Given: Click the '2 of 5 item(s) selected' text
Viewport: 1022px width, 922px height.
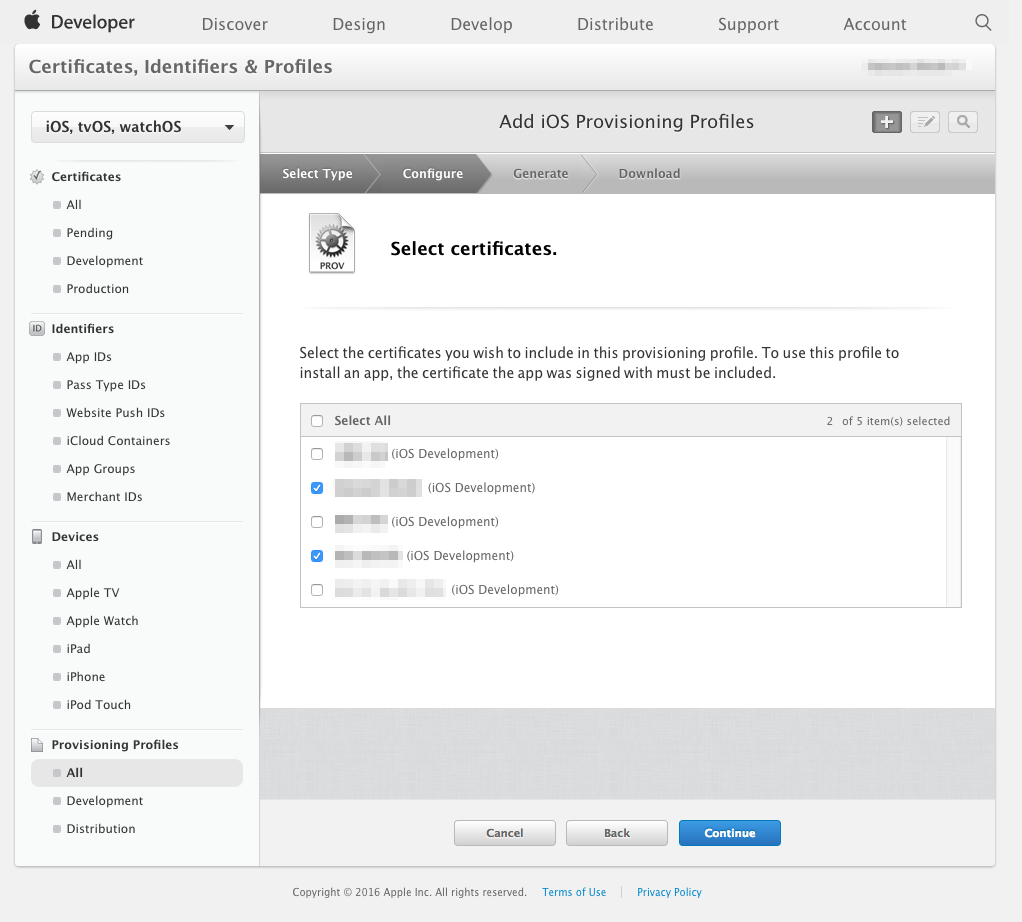Looking at the screenshot, I should 888,421.
